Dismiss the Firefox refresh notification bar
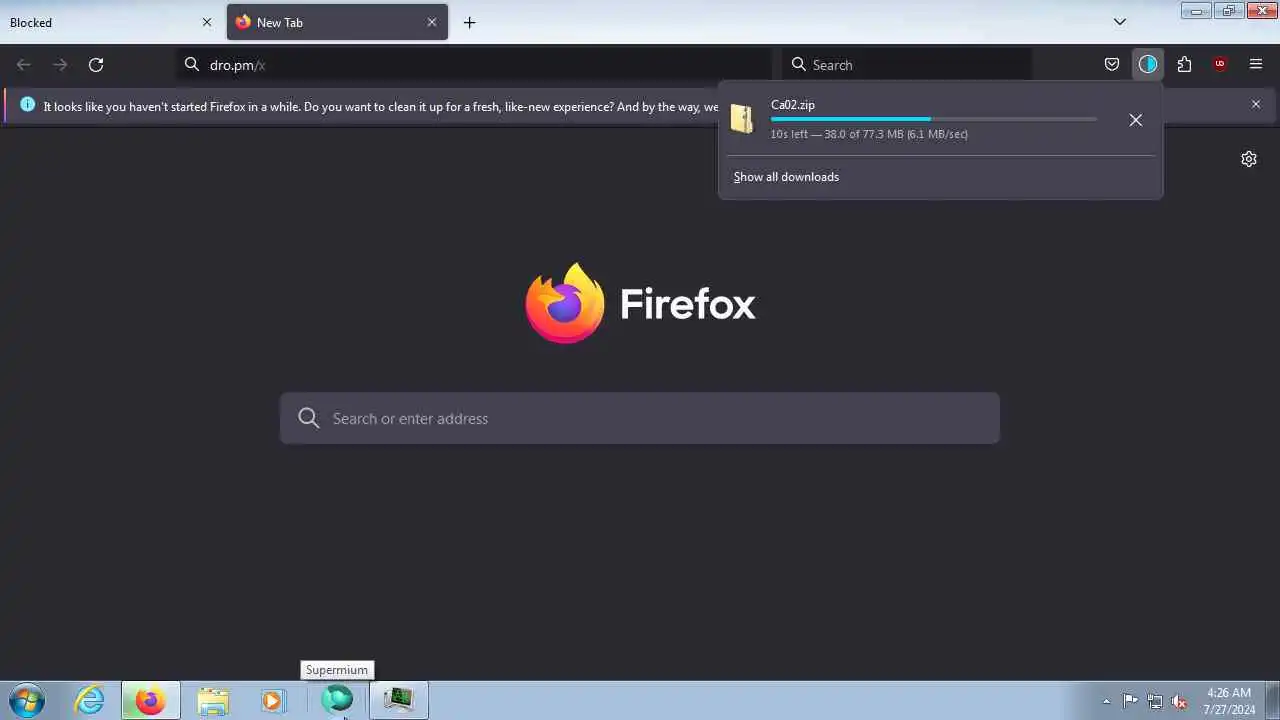Viewport: 1280px width, 720px height. click(x=1256, y=104)
